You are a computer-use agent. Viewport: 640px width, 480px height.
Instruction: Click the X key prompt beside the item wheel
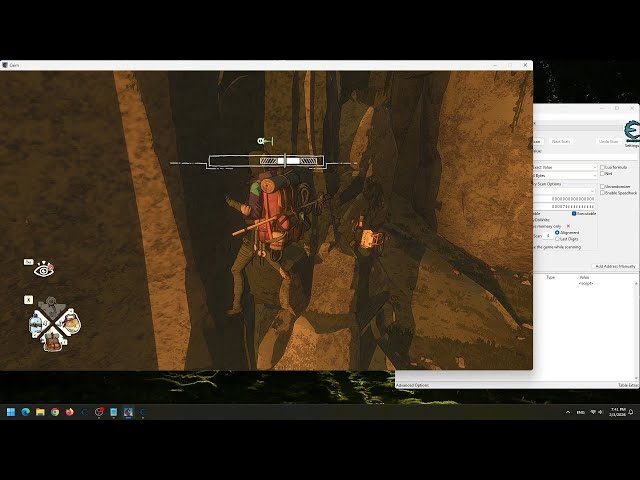click(x=28, y=300)
